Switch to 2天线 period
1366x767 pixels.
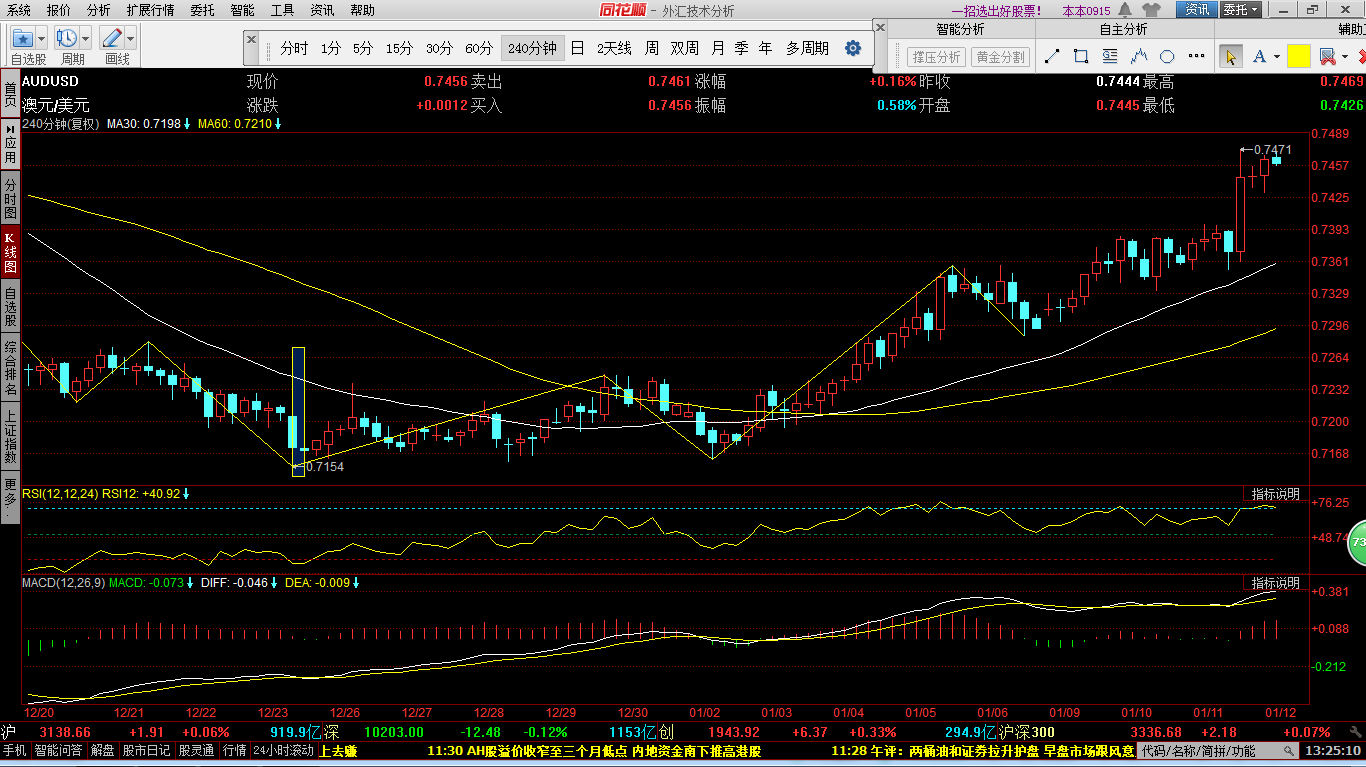click(614, 48)
